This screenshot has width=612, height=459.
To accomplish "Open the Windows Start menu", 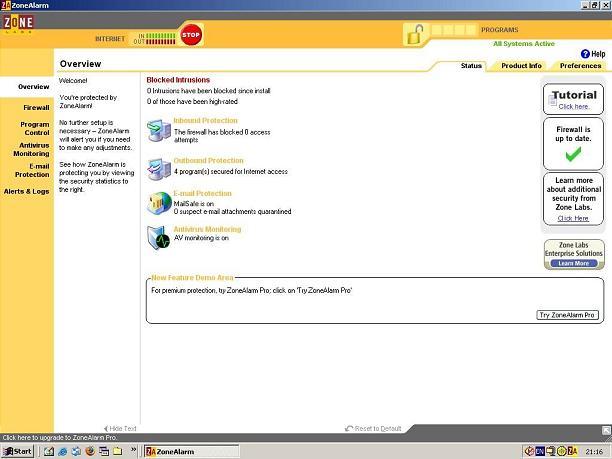I will tap(18, 451).
